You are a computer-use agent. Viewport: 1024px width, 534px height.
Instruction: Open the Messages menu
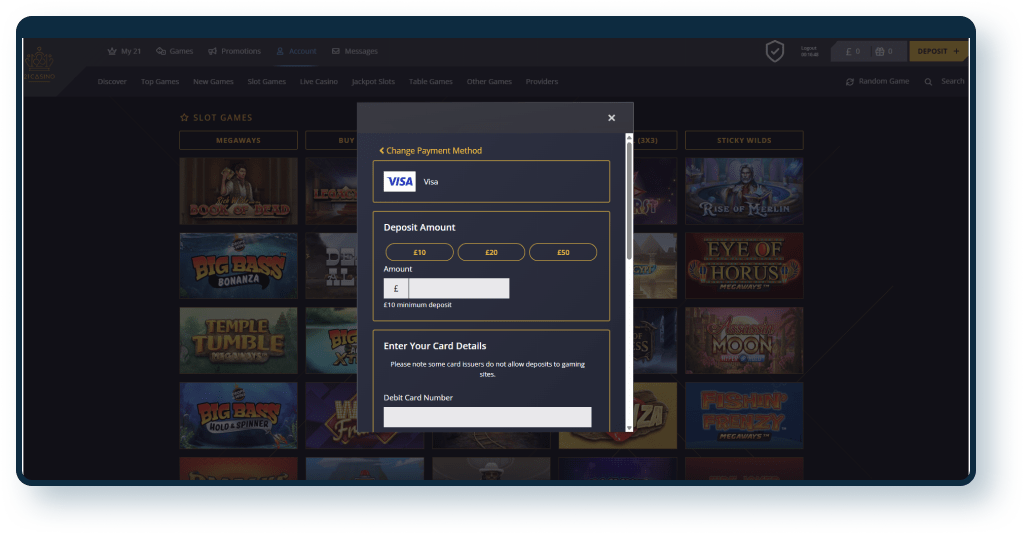[x=355, y=51]
